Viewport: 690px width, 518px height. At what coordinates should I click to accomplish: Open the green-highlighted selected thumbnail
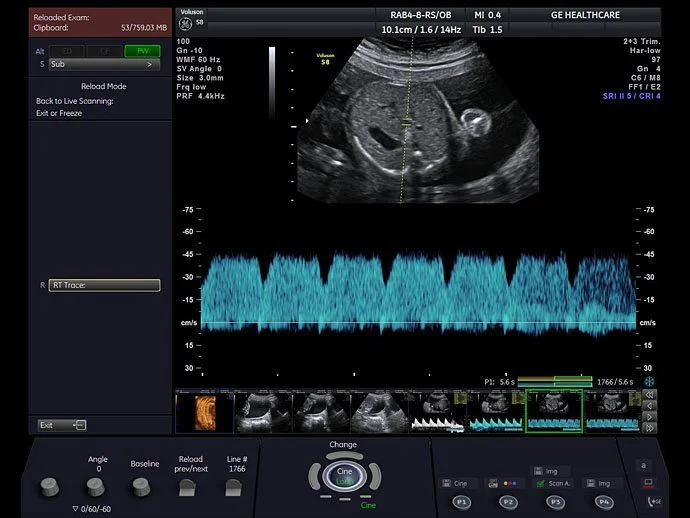click(x=554, y=411)
